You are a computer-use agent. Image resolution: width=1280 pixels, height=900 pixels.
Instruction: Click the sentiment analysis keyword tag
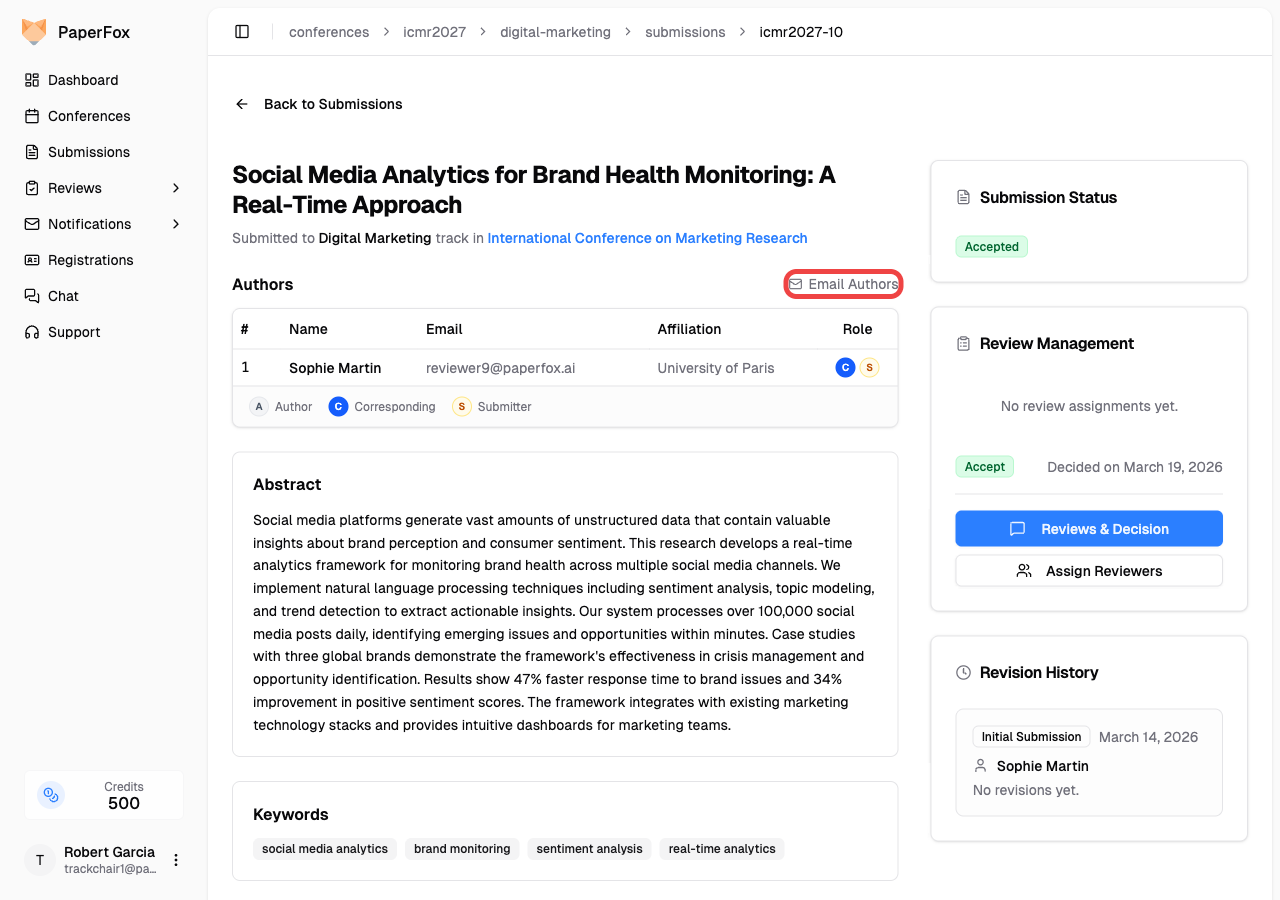pyautogui.click(x=589, y=849)
